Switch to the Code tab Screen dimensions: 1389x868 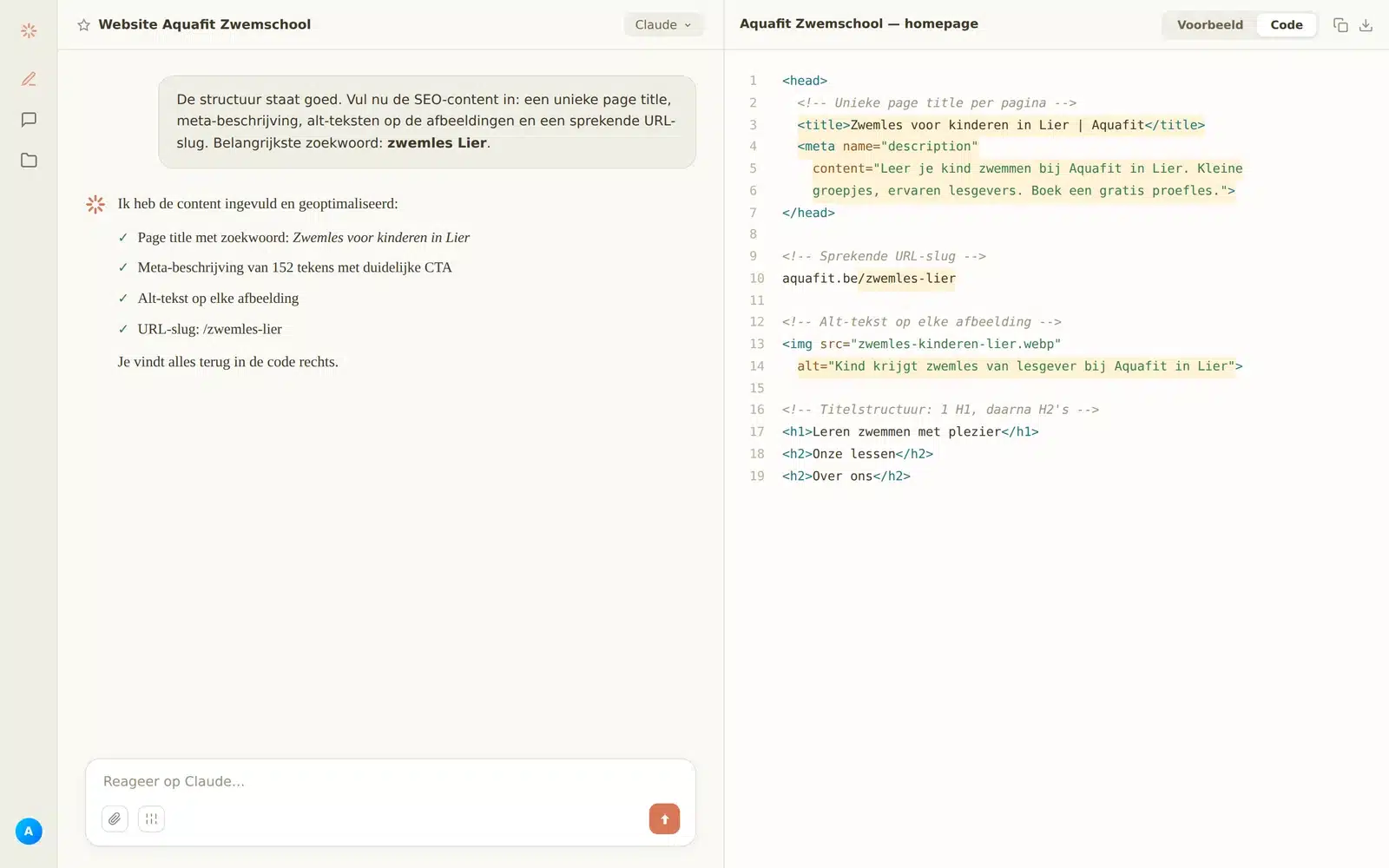(x=1286, y=25)
